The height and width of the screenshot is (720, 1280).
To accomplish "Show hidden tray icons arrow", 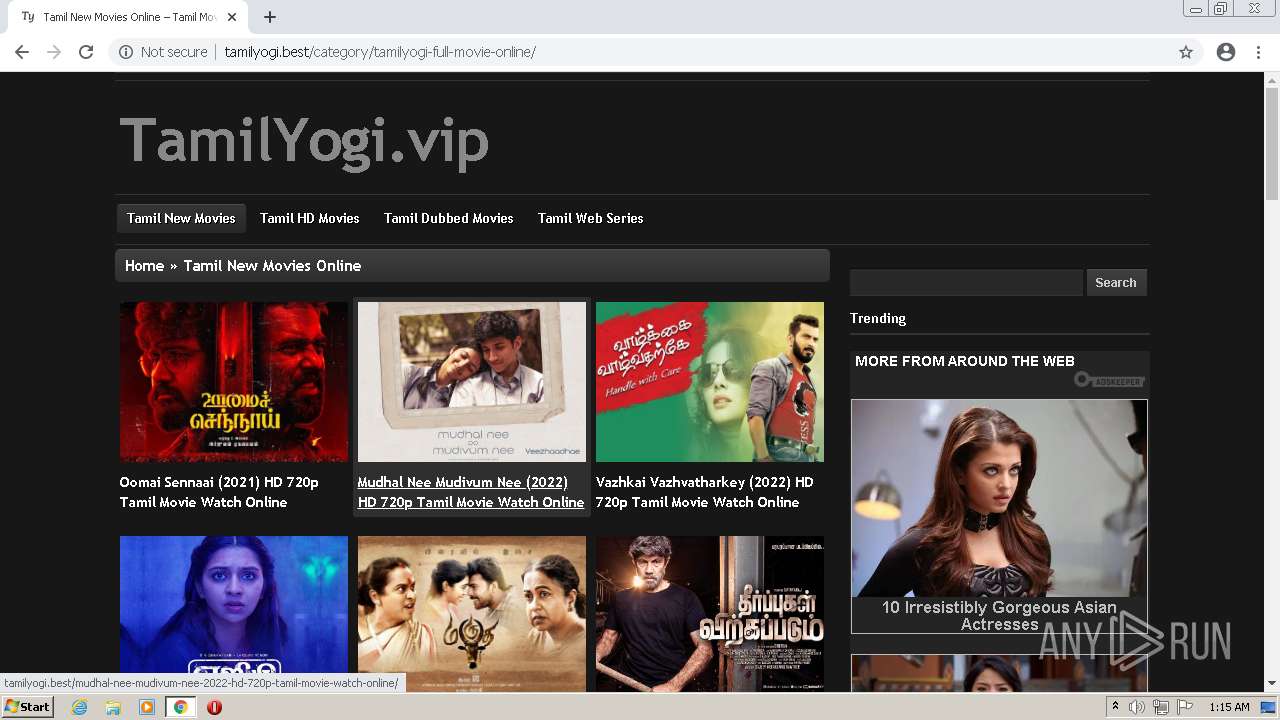I will click(x=1115, y=707).
